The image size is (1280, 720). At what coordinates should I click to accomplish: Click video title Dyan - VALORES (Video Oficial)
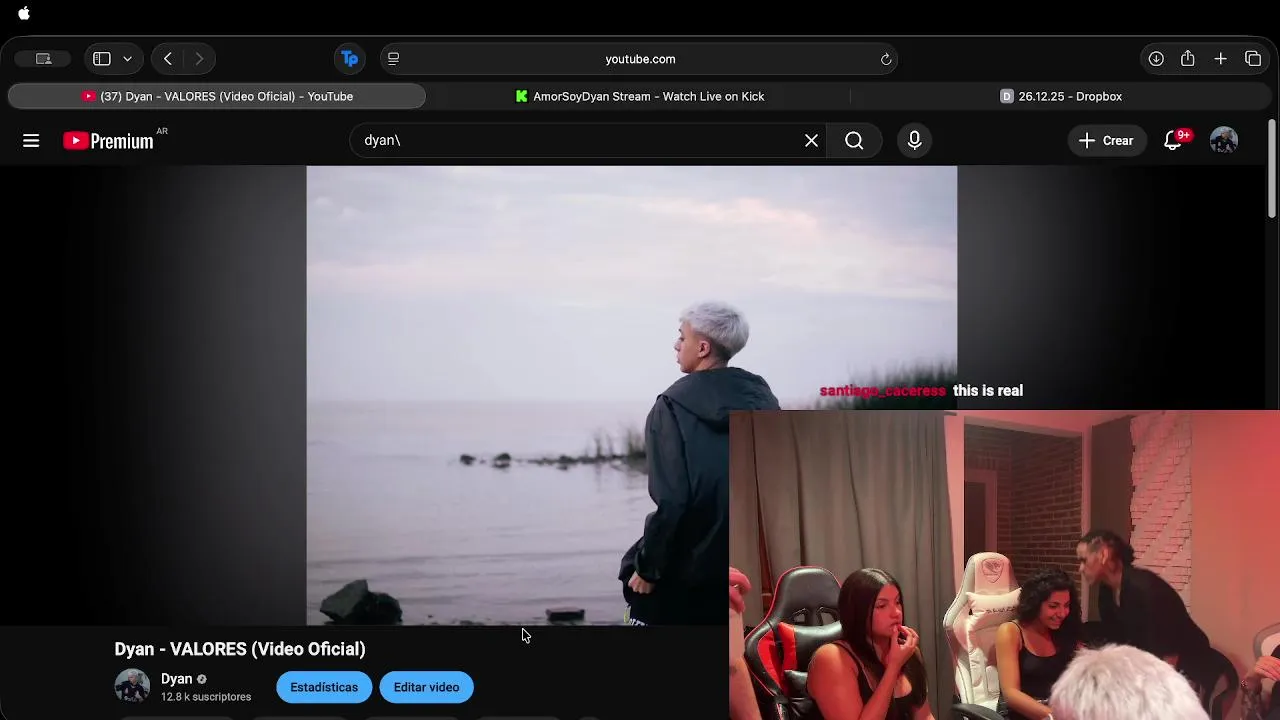pyautogui.click(x=240, y=649)
